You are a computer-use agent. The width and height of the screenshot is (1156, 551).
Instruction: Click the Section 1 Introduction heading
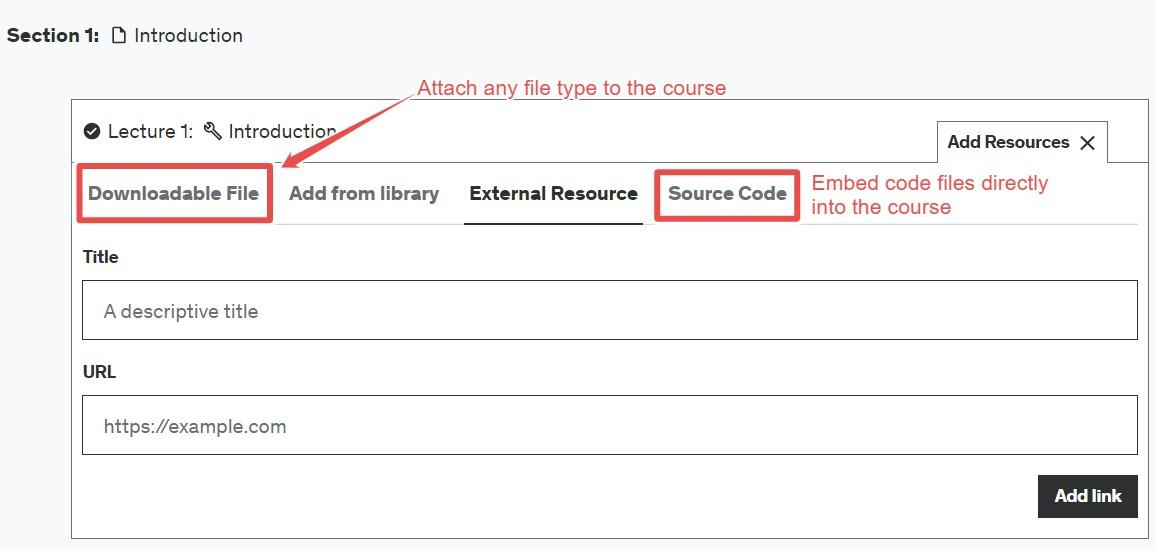125,35
